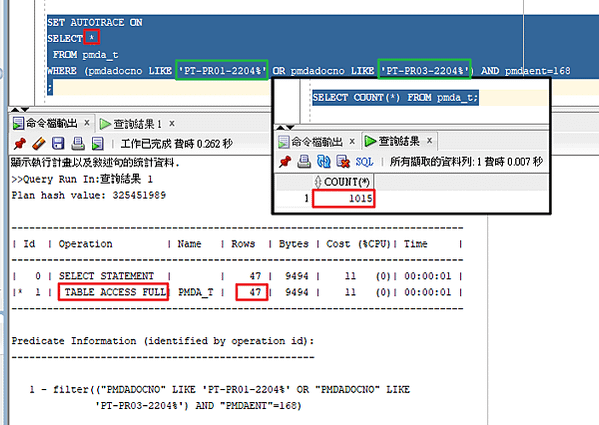599x425 pixels.
Task: Click the 工作已完成 費時 0.262 秒 status text
Action: [176, 144]
